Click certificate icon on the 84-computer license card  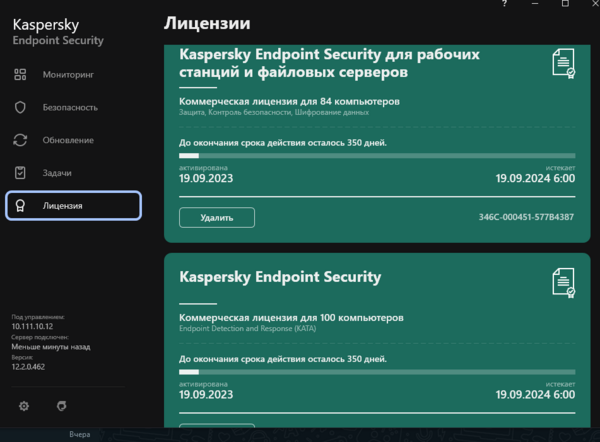[x=564, y=64]
